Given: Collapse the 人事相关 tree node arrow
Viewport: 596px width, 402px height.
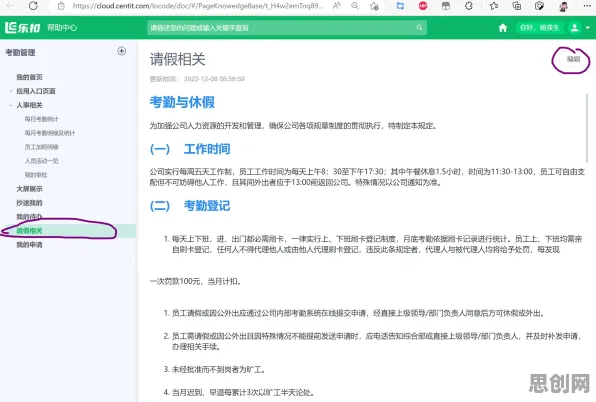Looking at the screenshot, I should click(11, 105).
